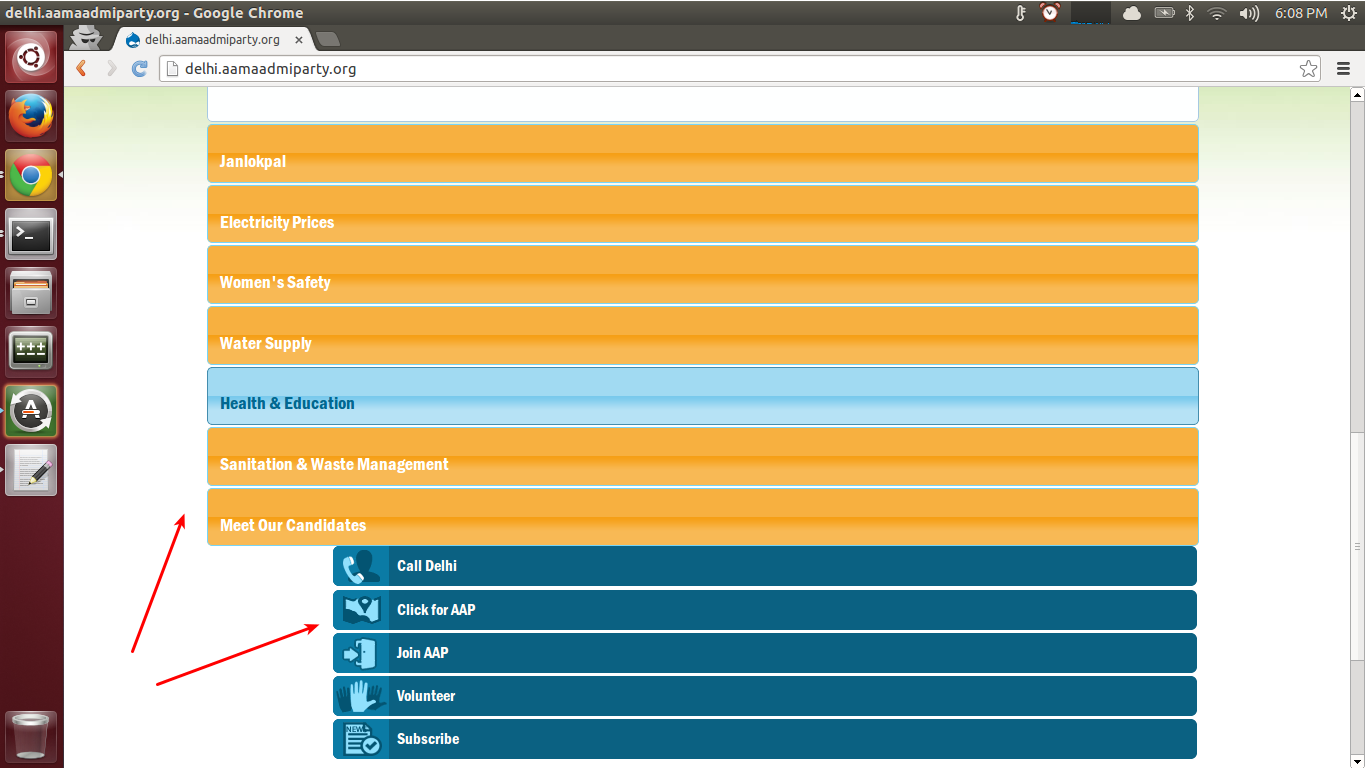Click the newsletter icon beside Subscribe
The image size is (1366, 768).
point(361,739)
